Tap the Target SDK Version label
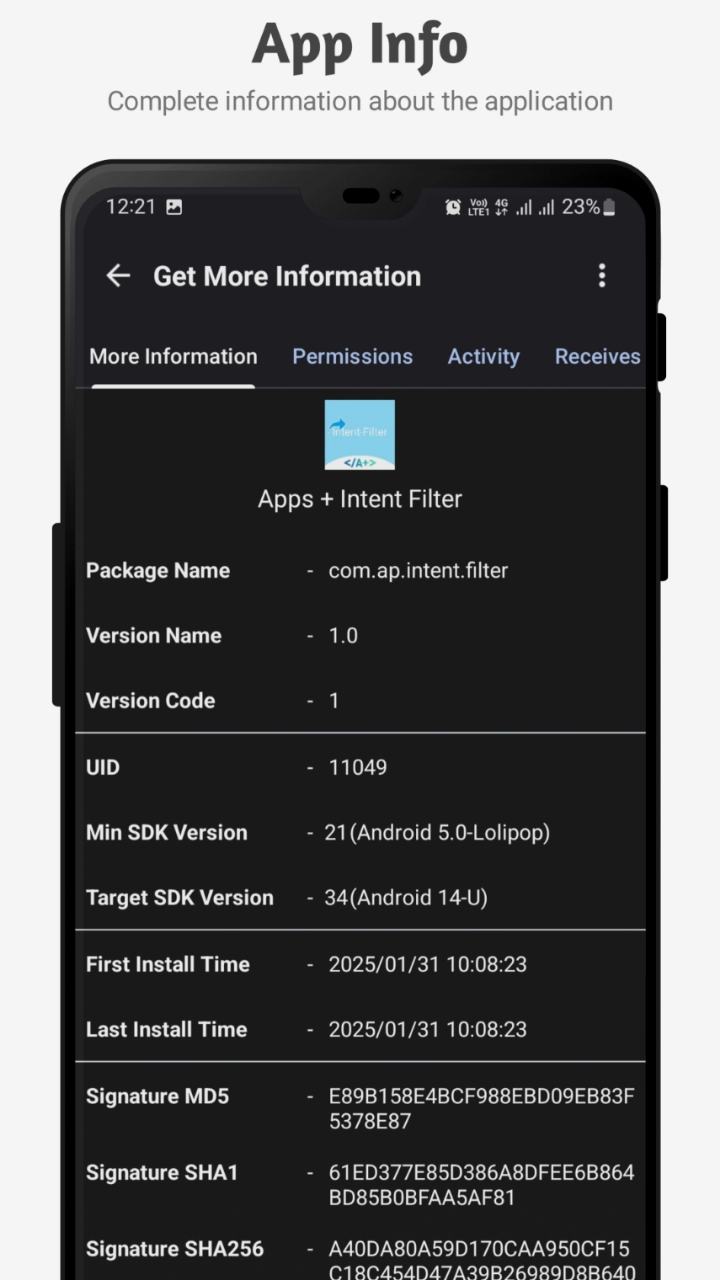Viewport: 720px width, 1280px height. (x=179, y=898)
